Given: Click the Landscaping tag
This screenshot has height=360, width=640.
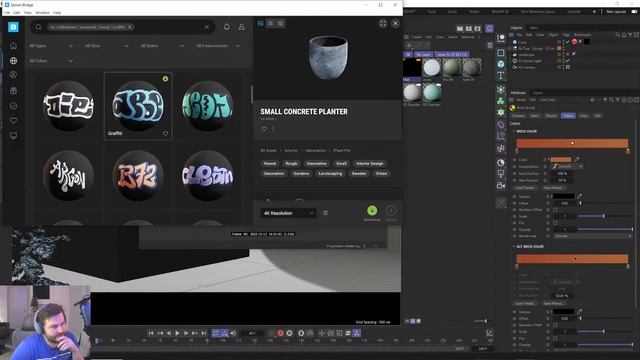Looking at the screenshot, I should point(330,173).
